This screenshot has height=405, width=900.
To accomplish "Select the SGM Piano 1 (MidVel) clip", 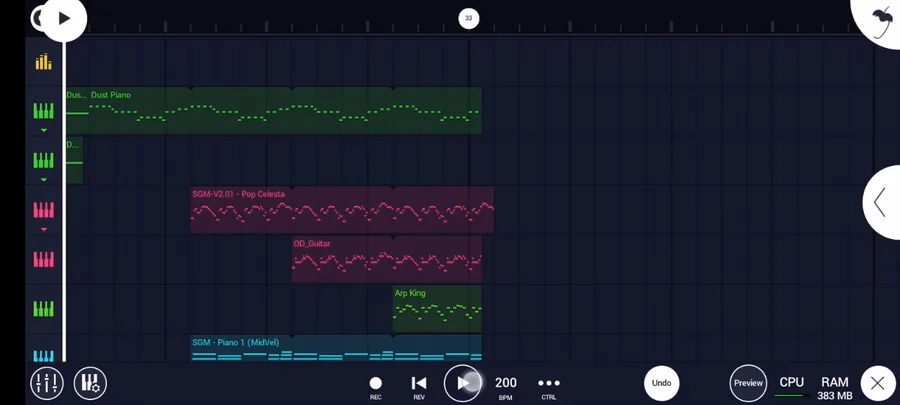I will [336, 349].
